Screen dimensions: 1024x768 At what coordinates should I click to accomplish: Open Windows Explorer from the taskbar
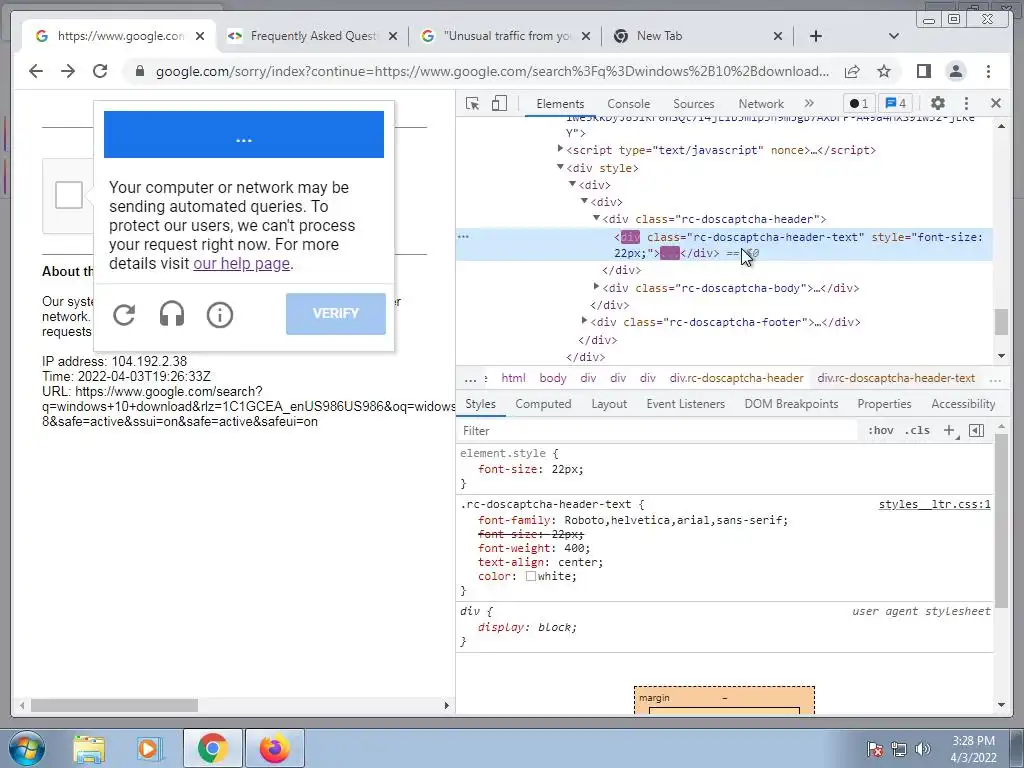point(89,749)
